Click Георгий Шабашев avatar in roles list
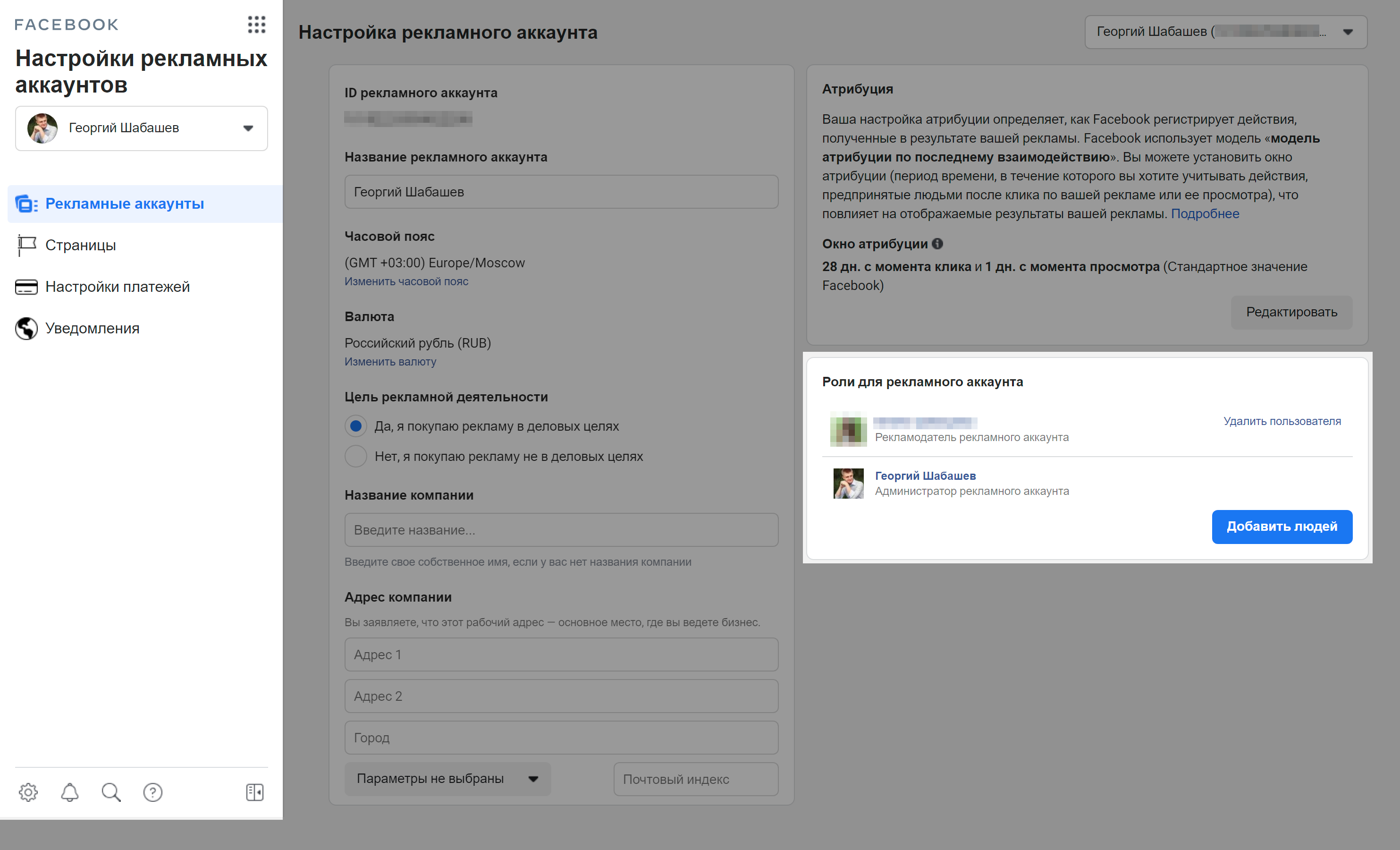Screen dimensions: 1400x850 pos(848,483)
